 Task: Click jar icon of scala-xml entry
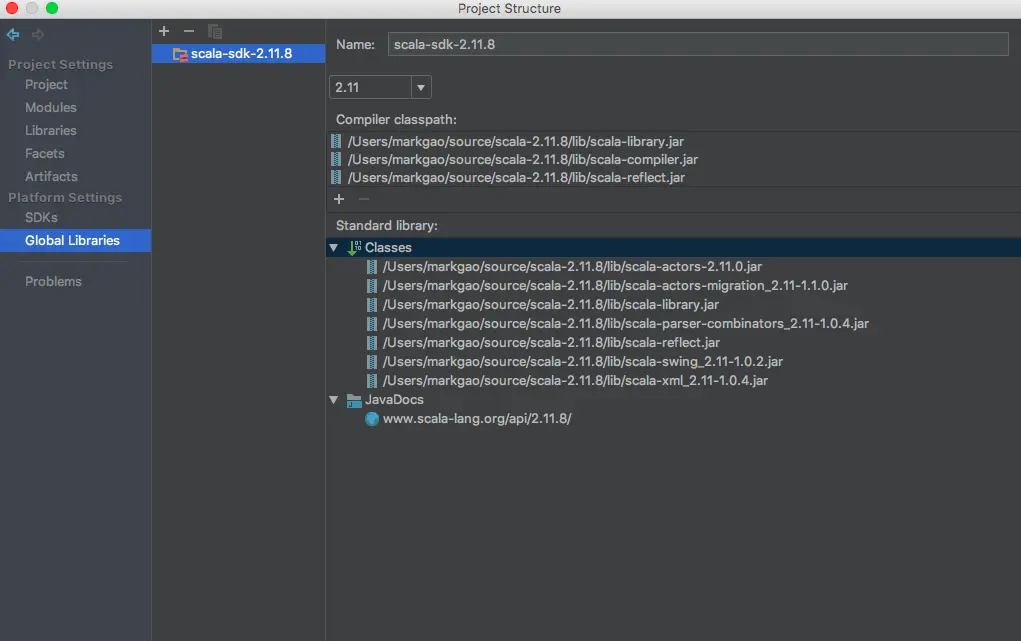point(372,380)
